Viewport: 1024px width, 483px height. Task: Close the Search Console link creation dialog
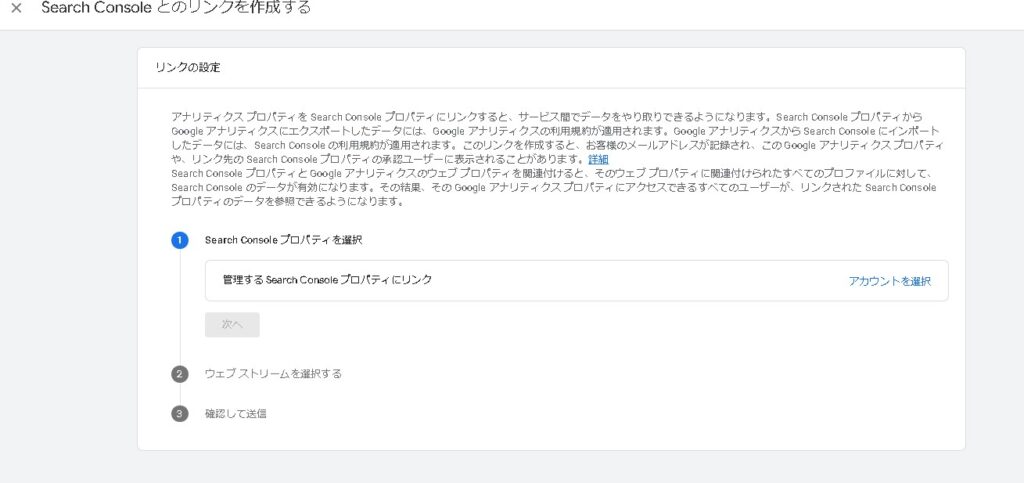pos(16,8)
